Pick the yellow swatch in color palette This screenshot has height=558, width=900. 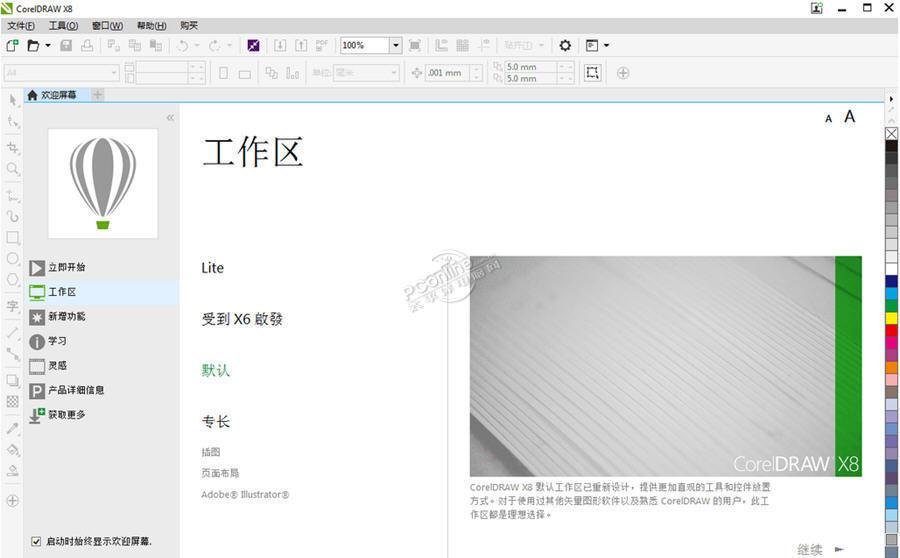coord(891,318)
